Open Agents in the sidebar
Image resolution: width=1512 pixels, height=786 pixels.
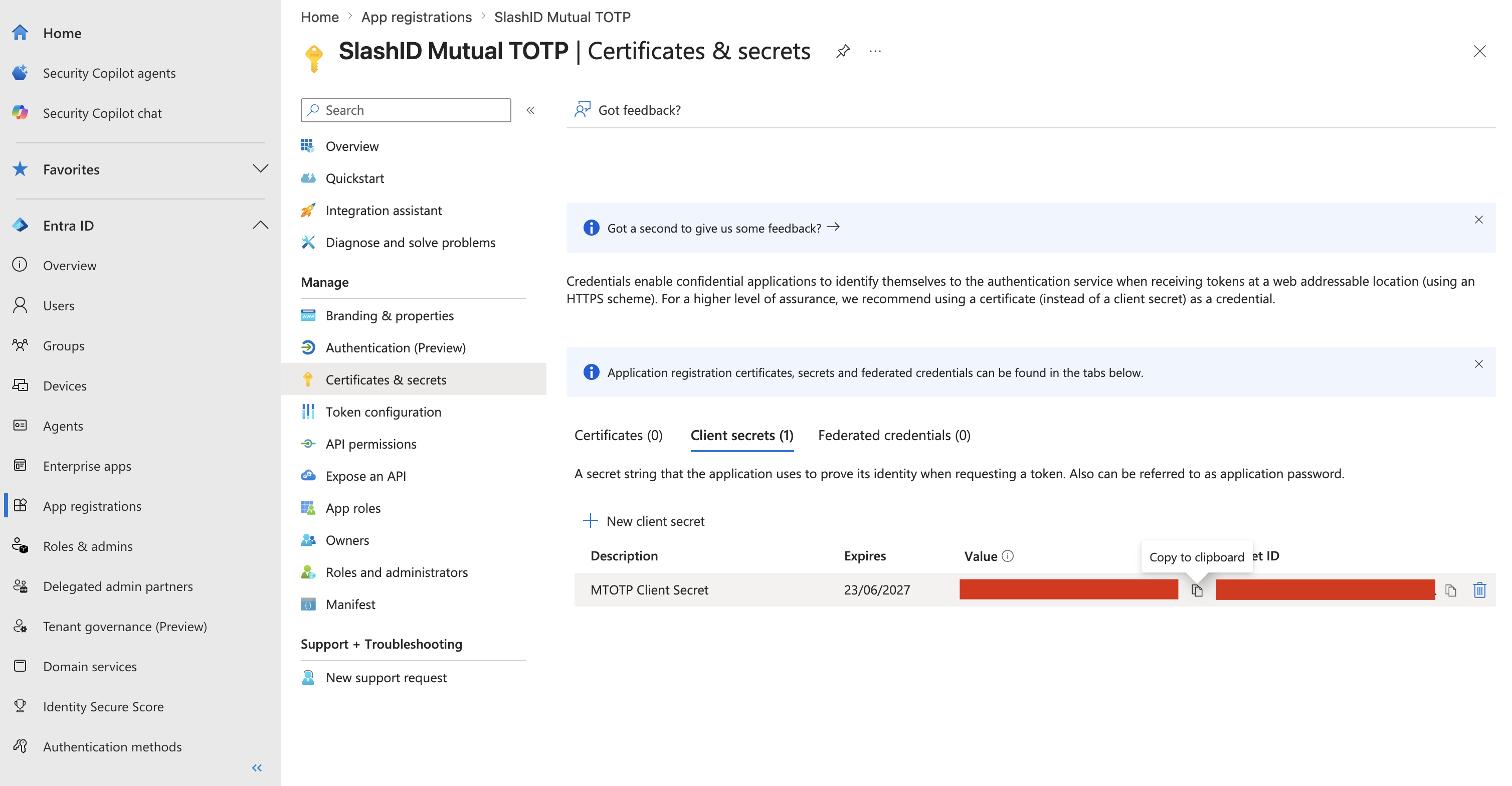point(63,426)
